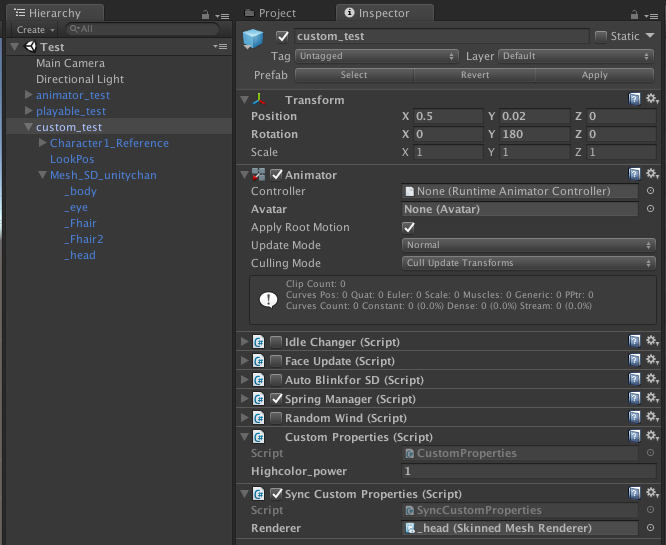
Task: Open the Hierarchy panel options menu
Action: (222, 16)
